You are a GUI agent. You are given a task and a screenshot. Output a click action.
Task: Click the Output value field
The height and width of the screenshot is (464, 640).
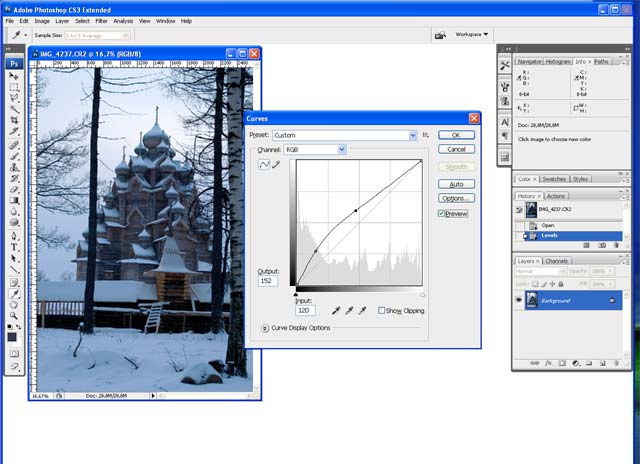pos(268,281)
